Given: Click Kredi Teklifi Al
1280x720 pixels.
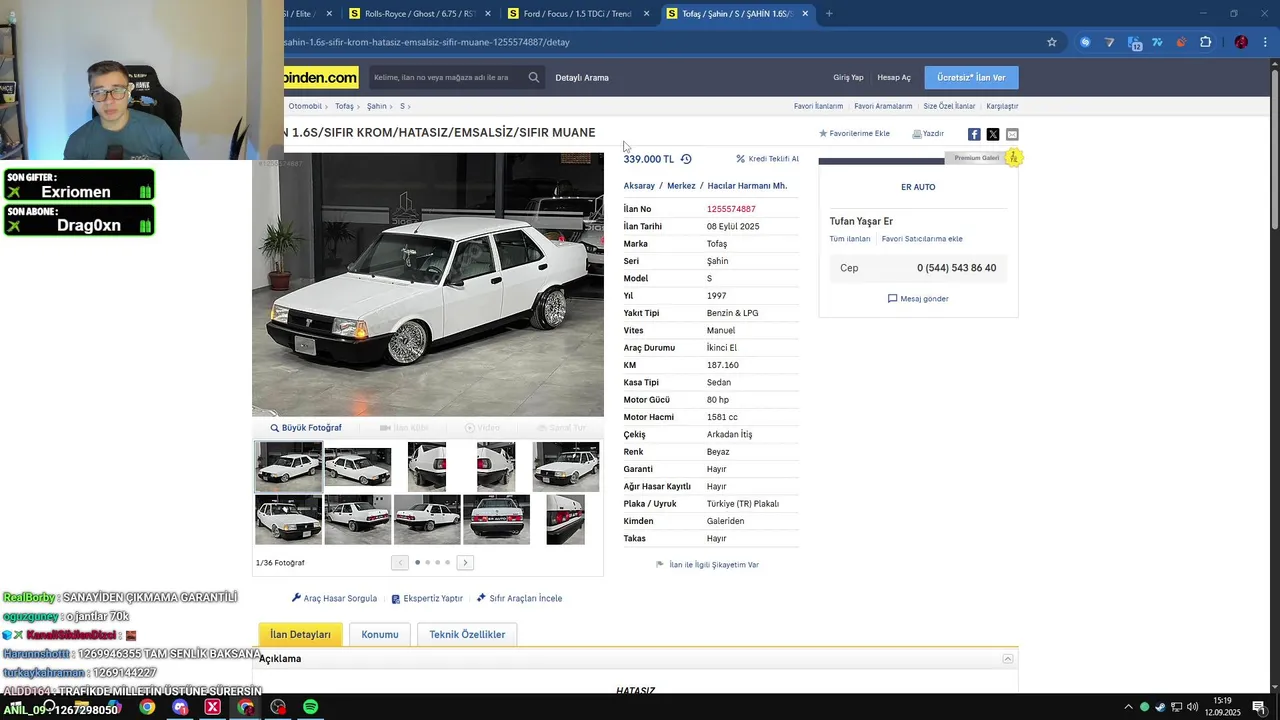Looking at the screenshot, I should pos(768,159).
